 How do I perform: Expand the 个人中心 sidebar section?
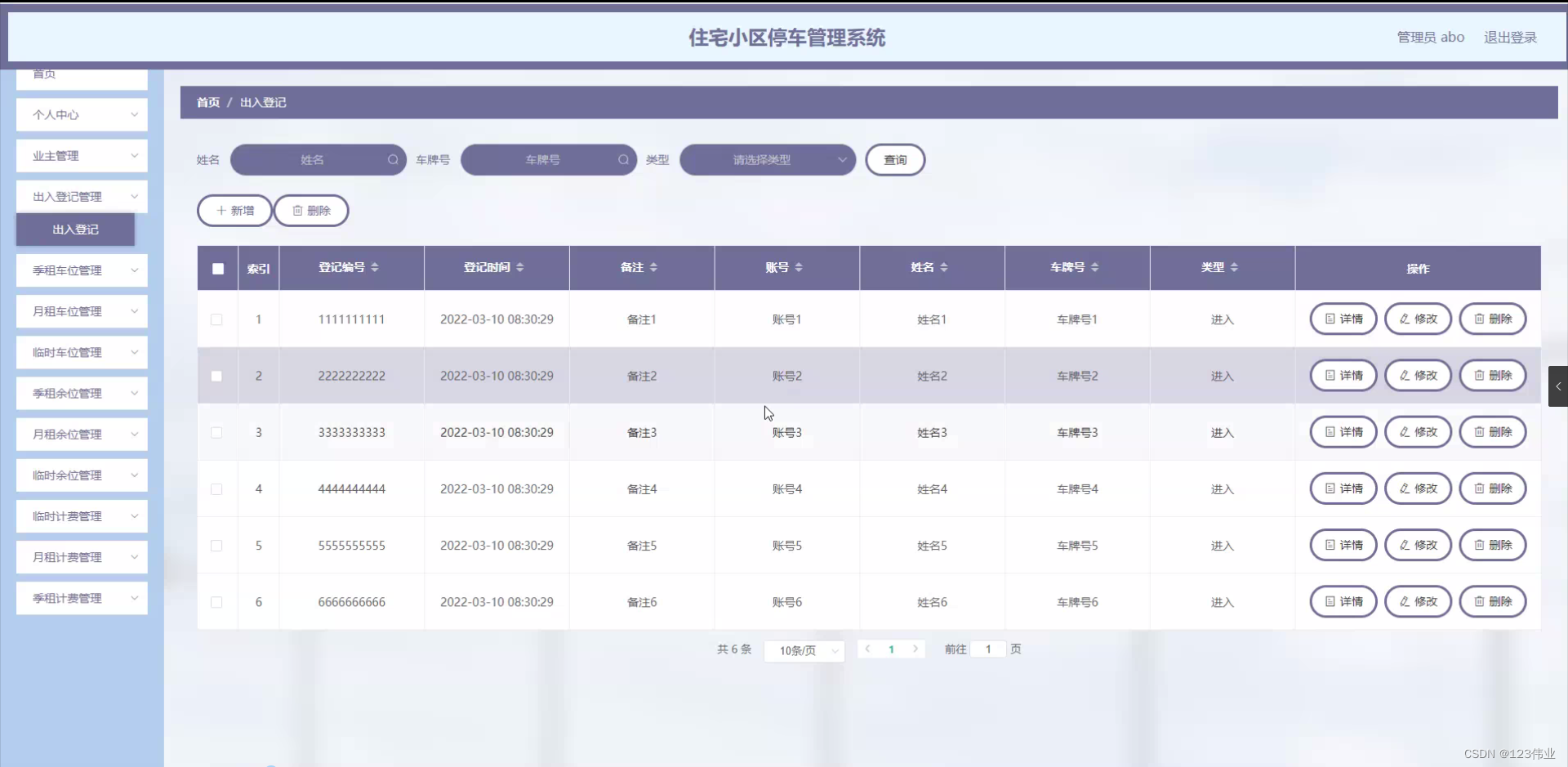coord(81,114)
